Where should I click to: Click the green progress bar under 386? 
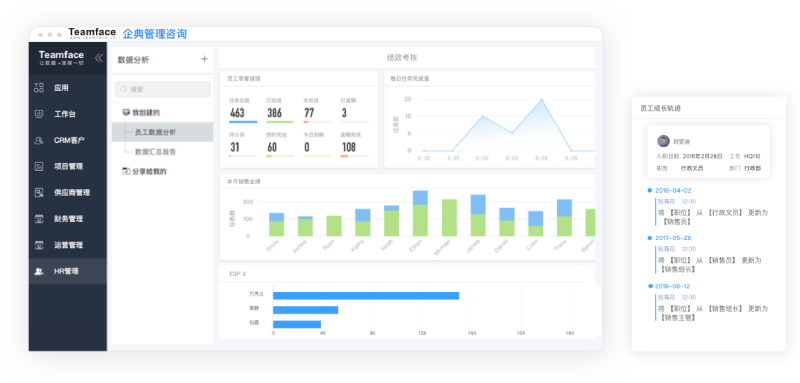pos(280,122)
